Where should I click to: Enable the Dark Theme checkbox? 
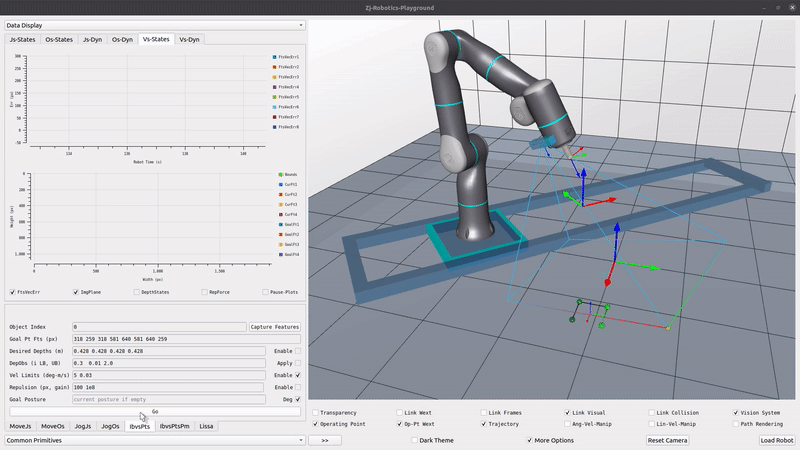click(x=415, y=440)
